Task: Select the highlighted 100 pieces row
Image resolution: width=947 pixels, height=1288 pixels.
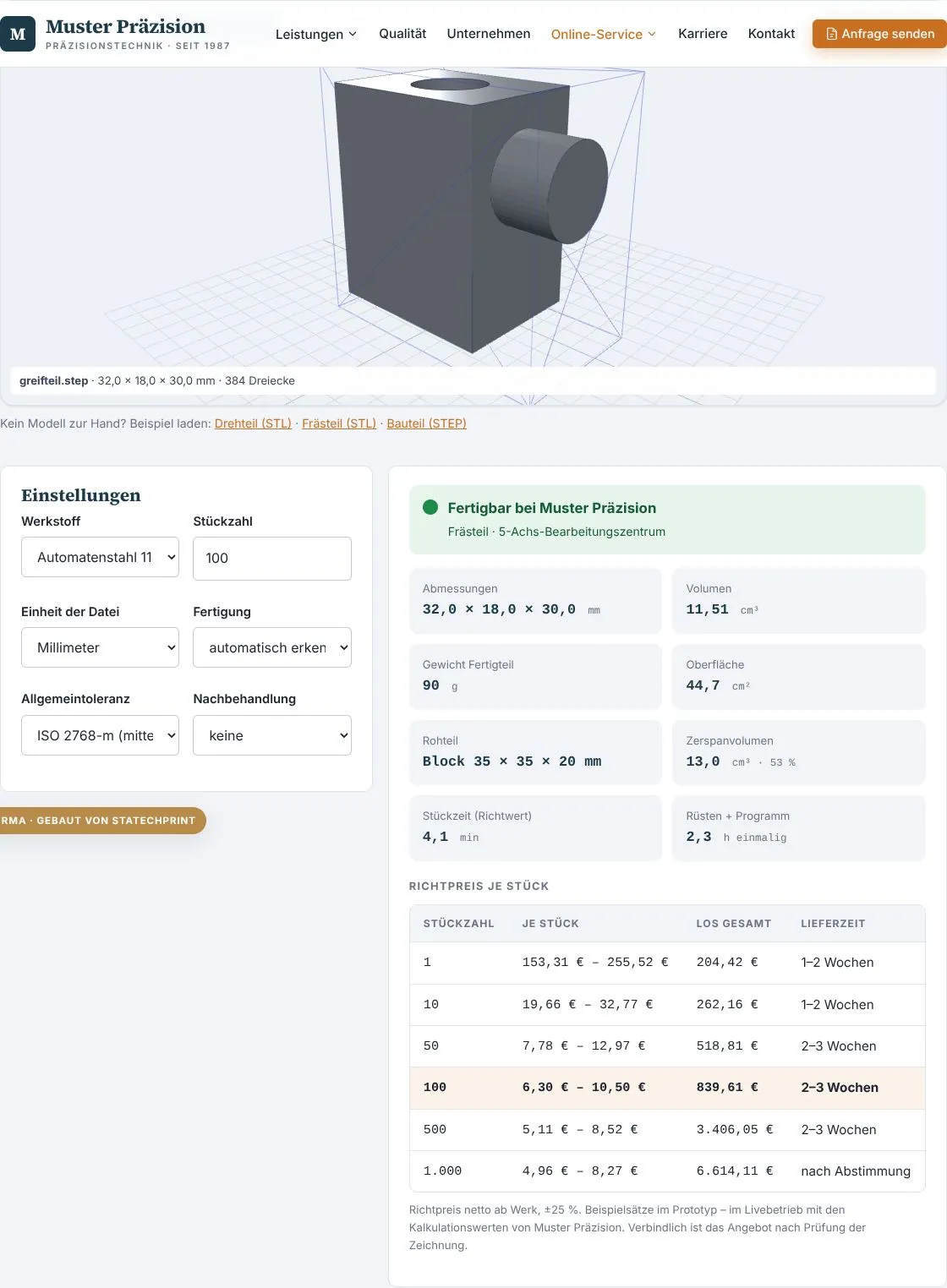Action: click(667, 1088)
